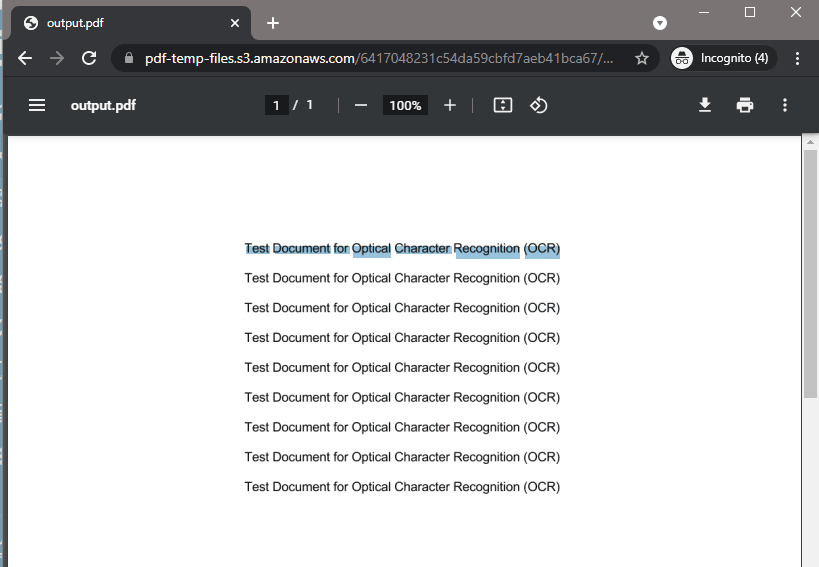This screenshot has width=819, height=567.
Task: Open the PDF sidebar hamburger menu
Action: (37, 105)
